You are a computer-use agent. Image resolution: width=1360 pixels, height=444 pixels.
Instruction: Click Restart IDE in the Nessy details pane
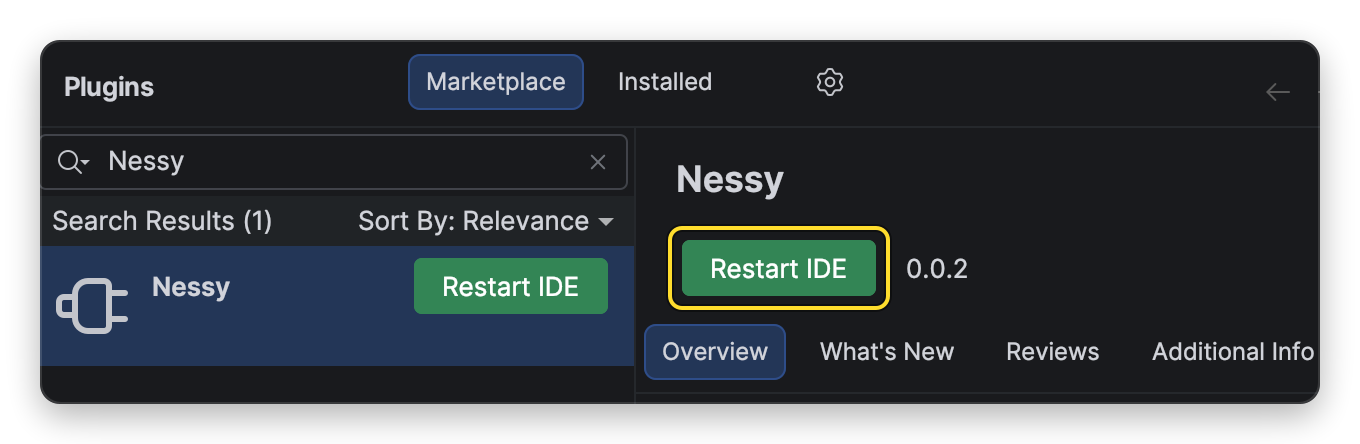(x=779, y=268)
